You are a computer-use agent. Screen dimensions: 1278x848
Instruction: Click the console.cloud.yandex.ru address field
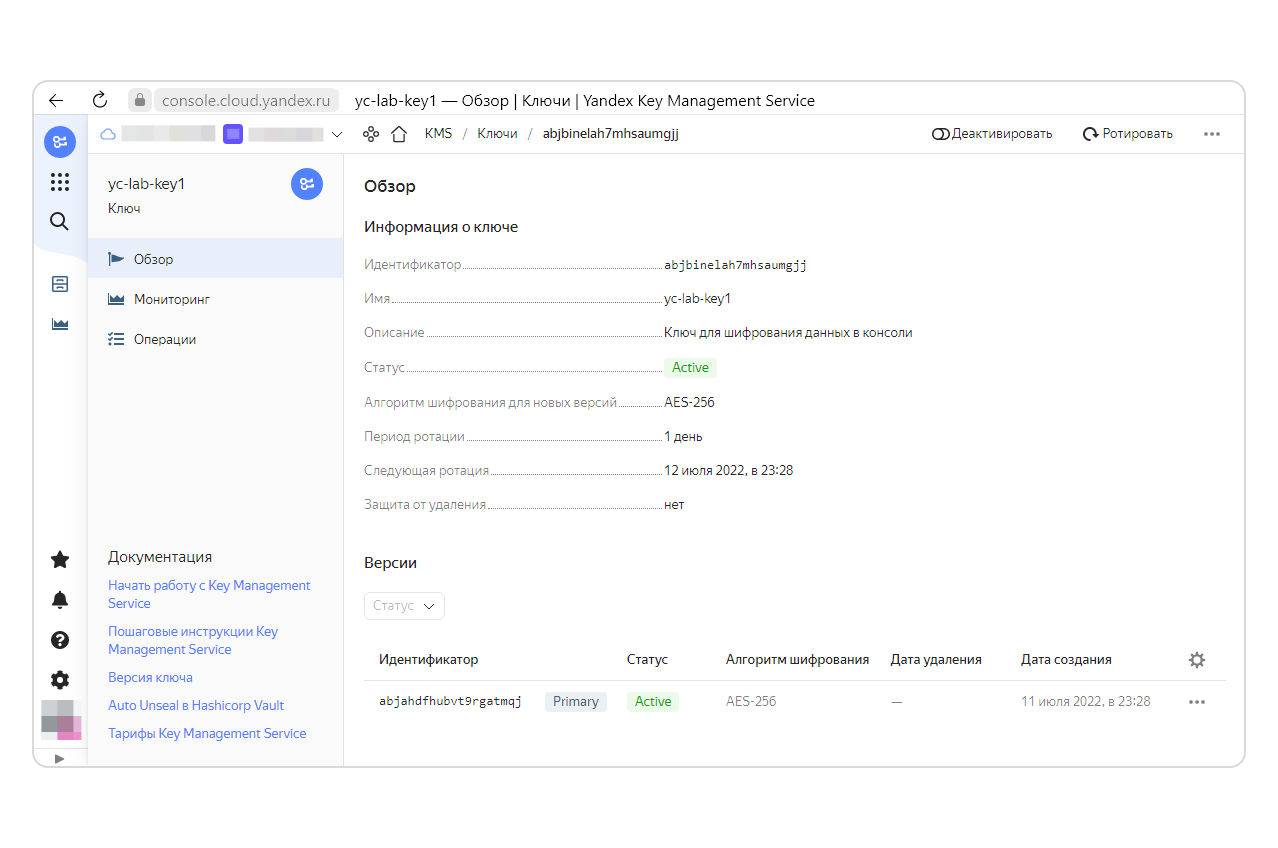click(245, 100)
